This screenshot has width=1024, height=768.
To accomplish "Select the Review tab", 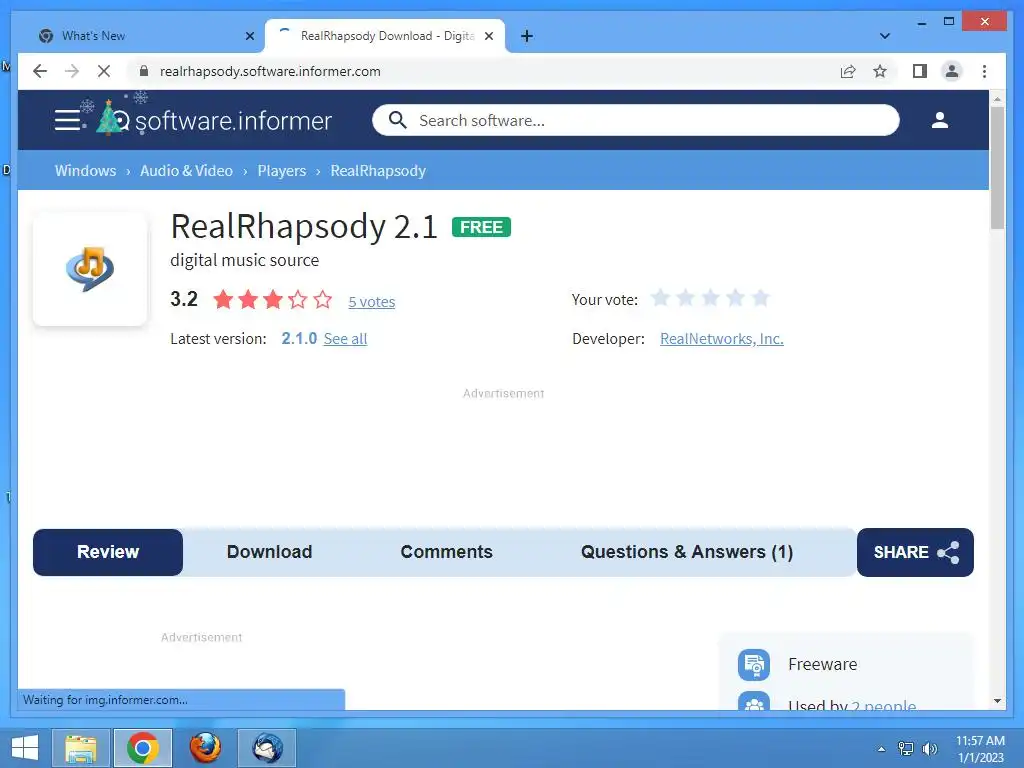I will (x=108, y=552).
